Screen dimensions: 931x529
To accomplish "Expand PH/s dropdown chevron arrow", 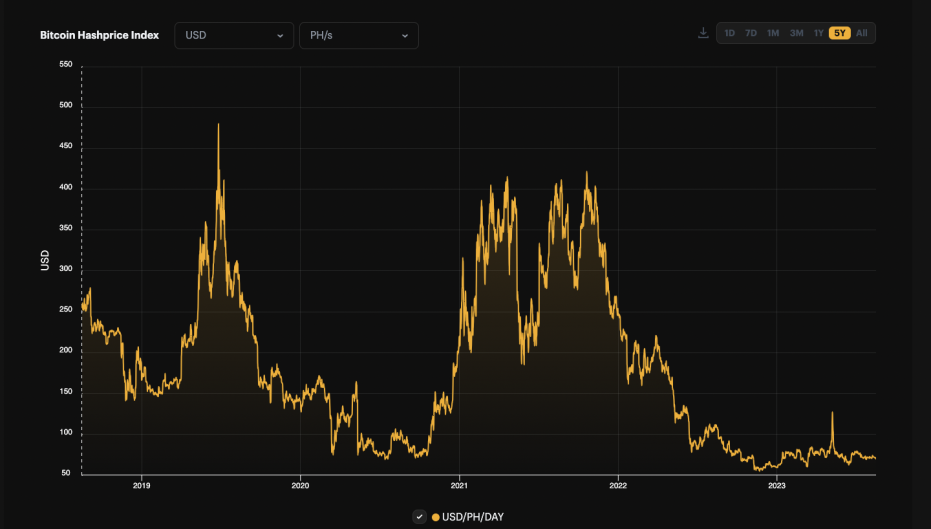I will coord(404,36).
